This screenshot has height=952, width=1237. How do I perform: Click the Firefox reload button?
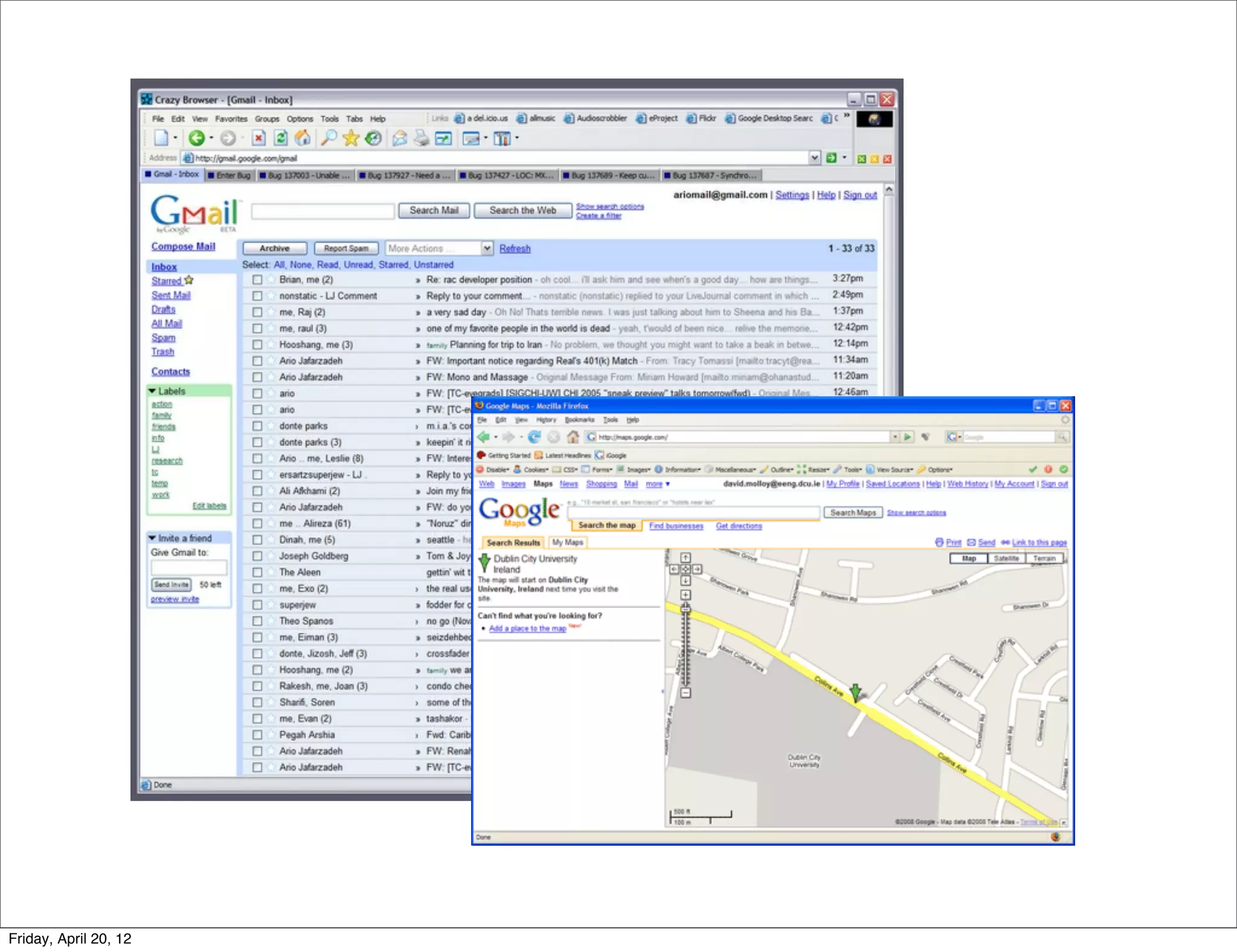[534, 437]
